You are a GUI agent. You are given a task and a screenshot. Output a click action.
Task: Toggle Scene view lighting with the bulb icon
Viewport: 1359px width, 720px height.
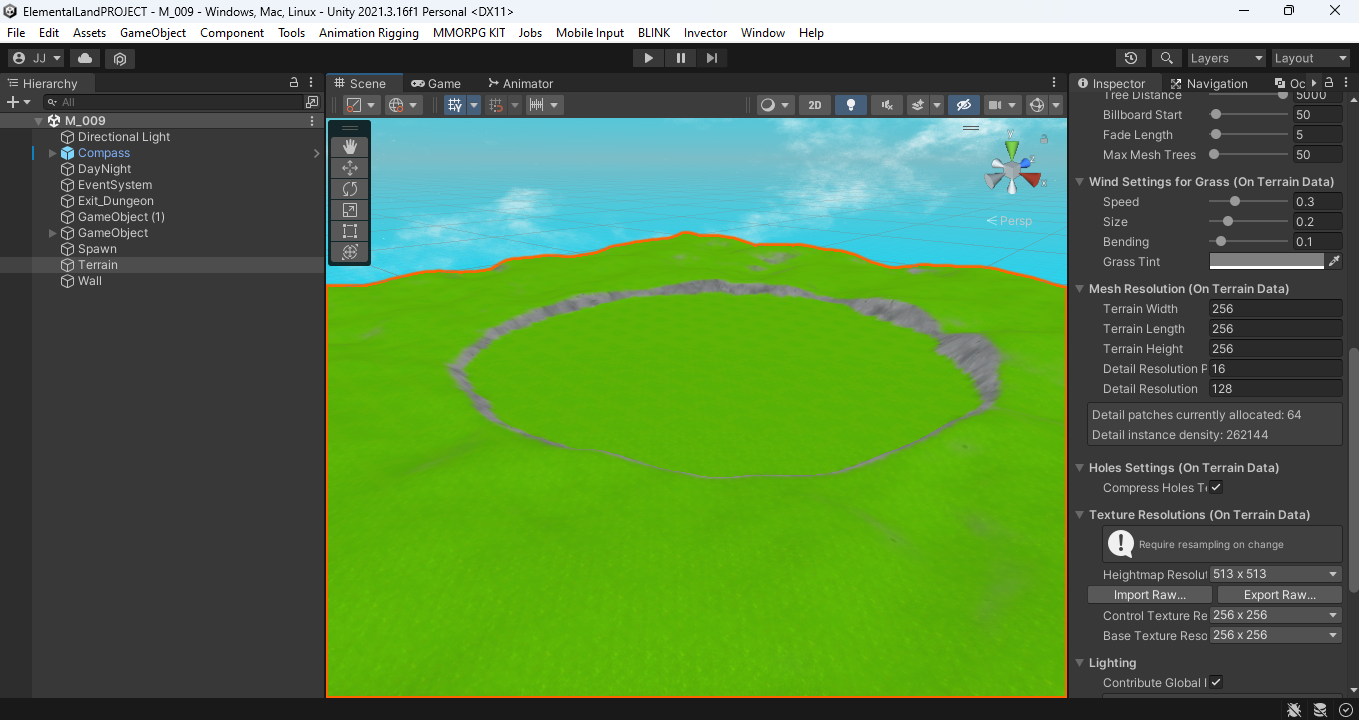(850, 104)
